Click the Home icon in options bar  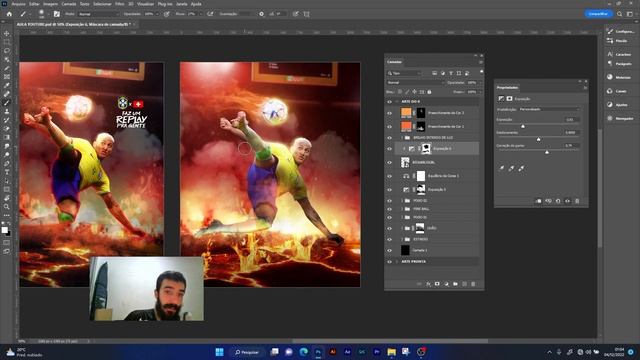(9, 14)
